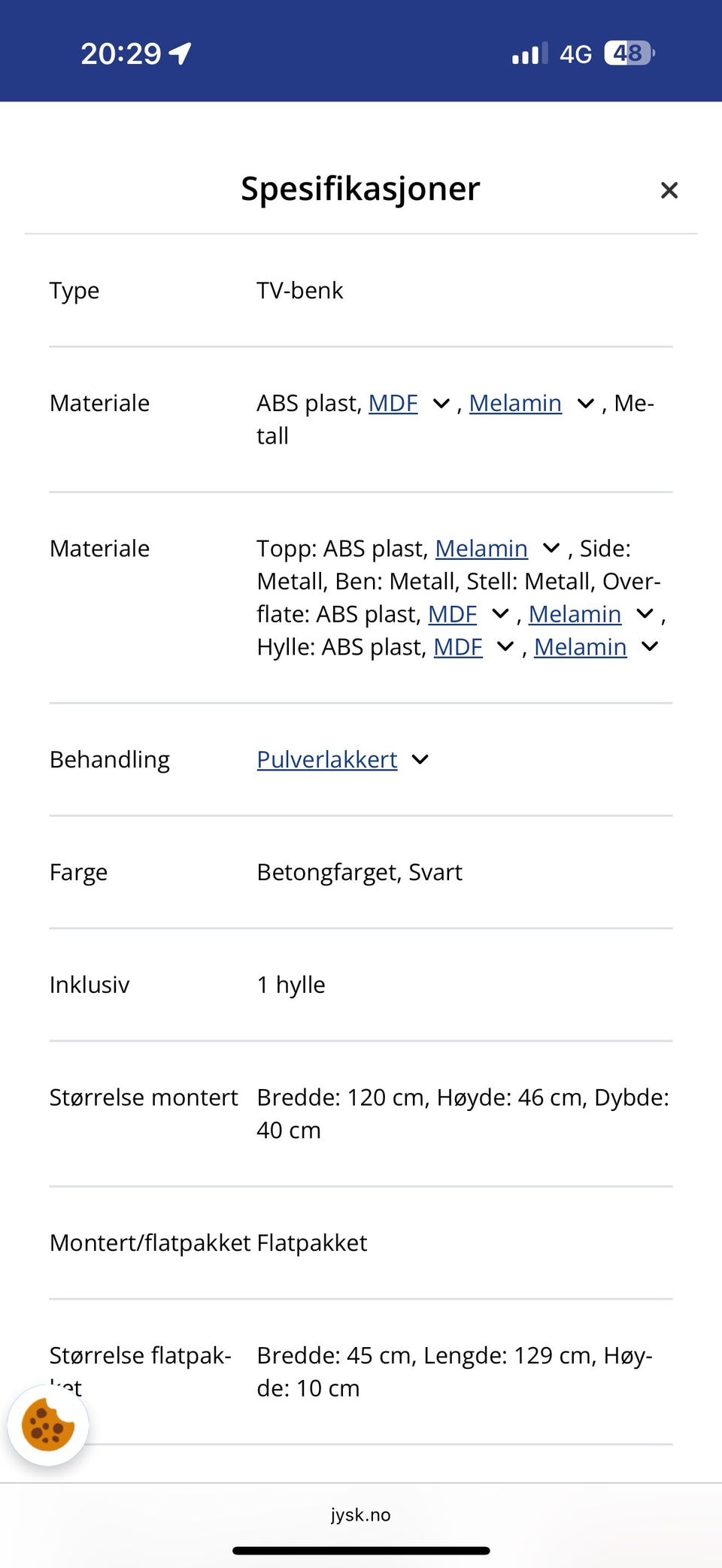Expand the MDF definition in Materiale row

[x=442, y=404]
